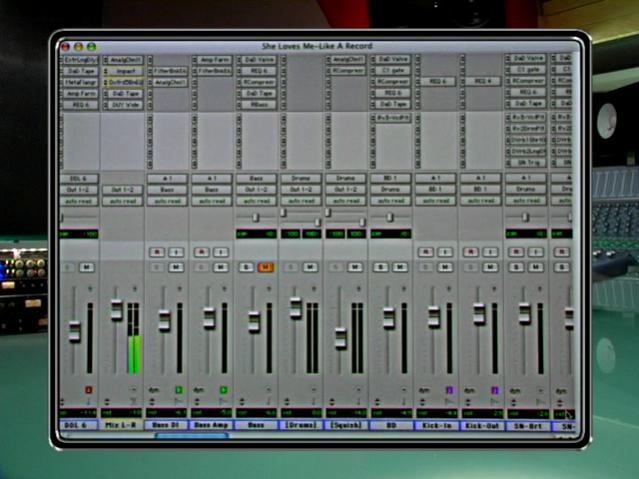Solo the Bass track
639x479 pixels.
(x=247, y=267)
